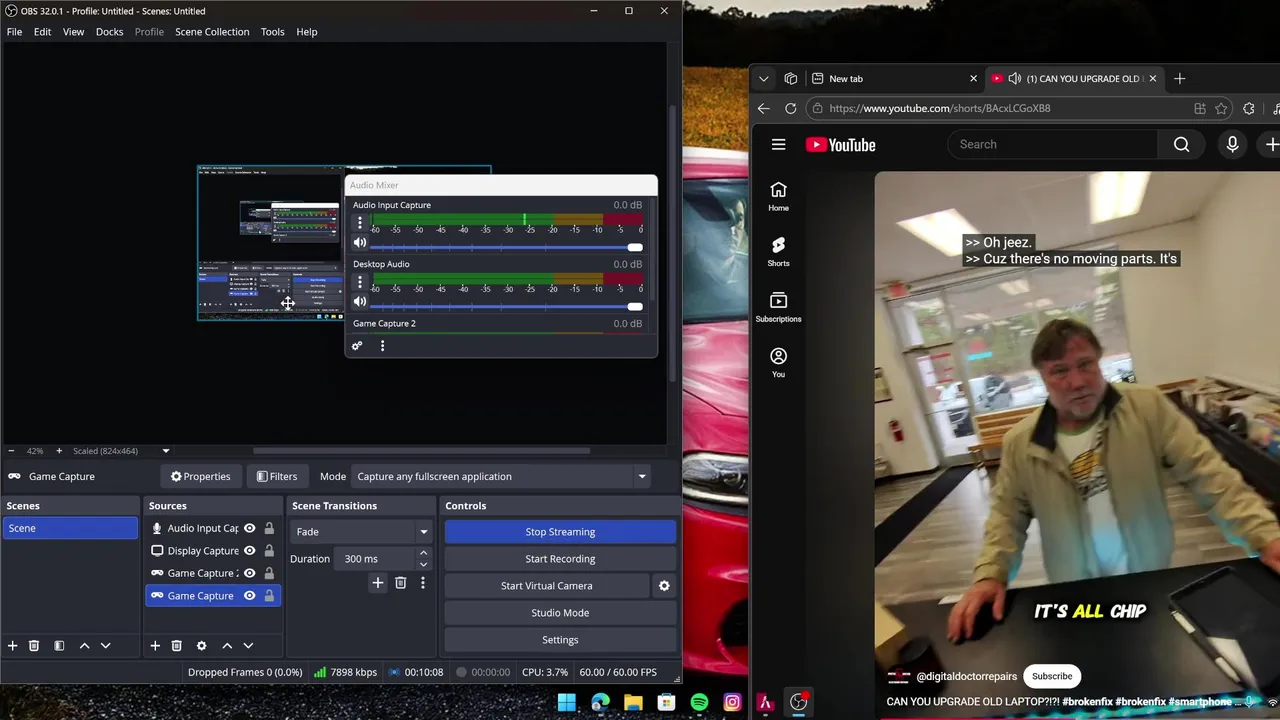Remove selected source with trash icon
This screenshot has width=1280, height=720.
[x=176, y=646]
